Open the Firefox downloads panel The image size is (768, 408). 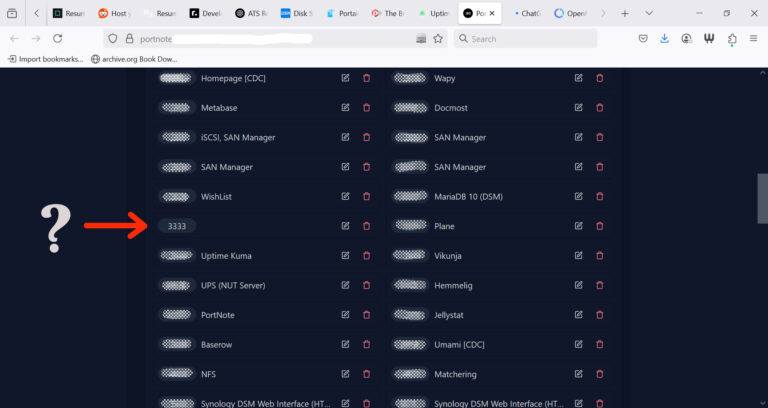[x=664, y=38]
